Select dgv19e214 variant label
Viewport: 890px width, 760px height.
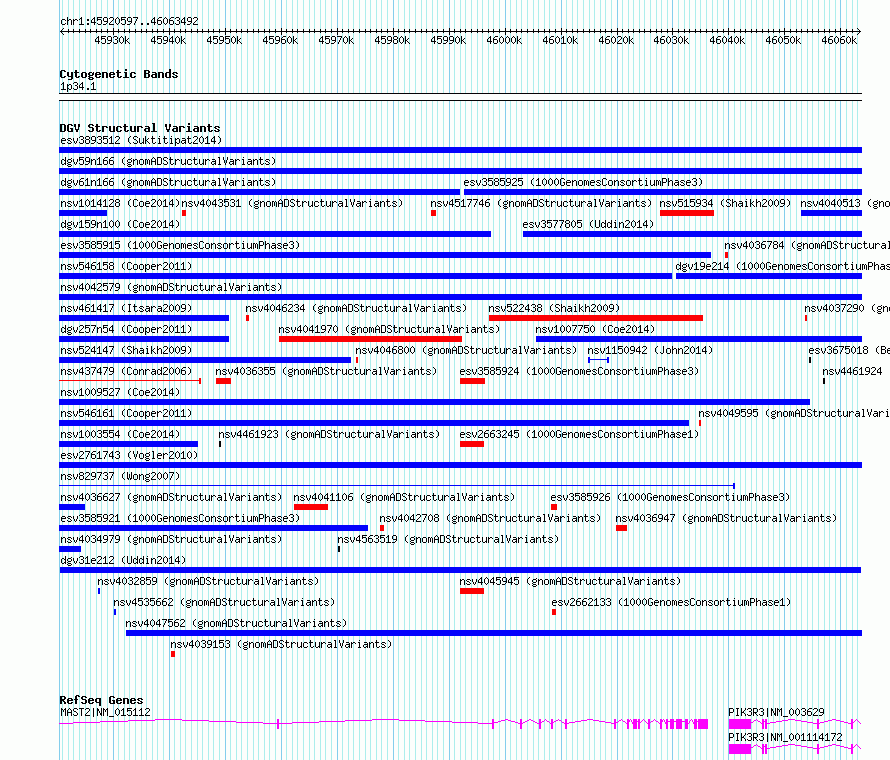pyautogui.click(x=782, y=266)
